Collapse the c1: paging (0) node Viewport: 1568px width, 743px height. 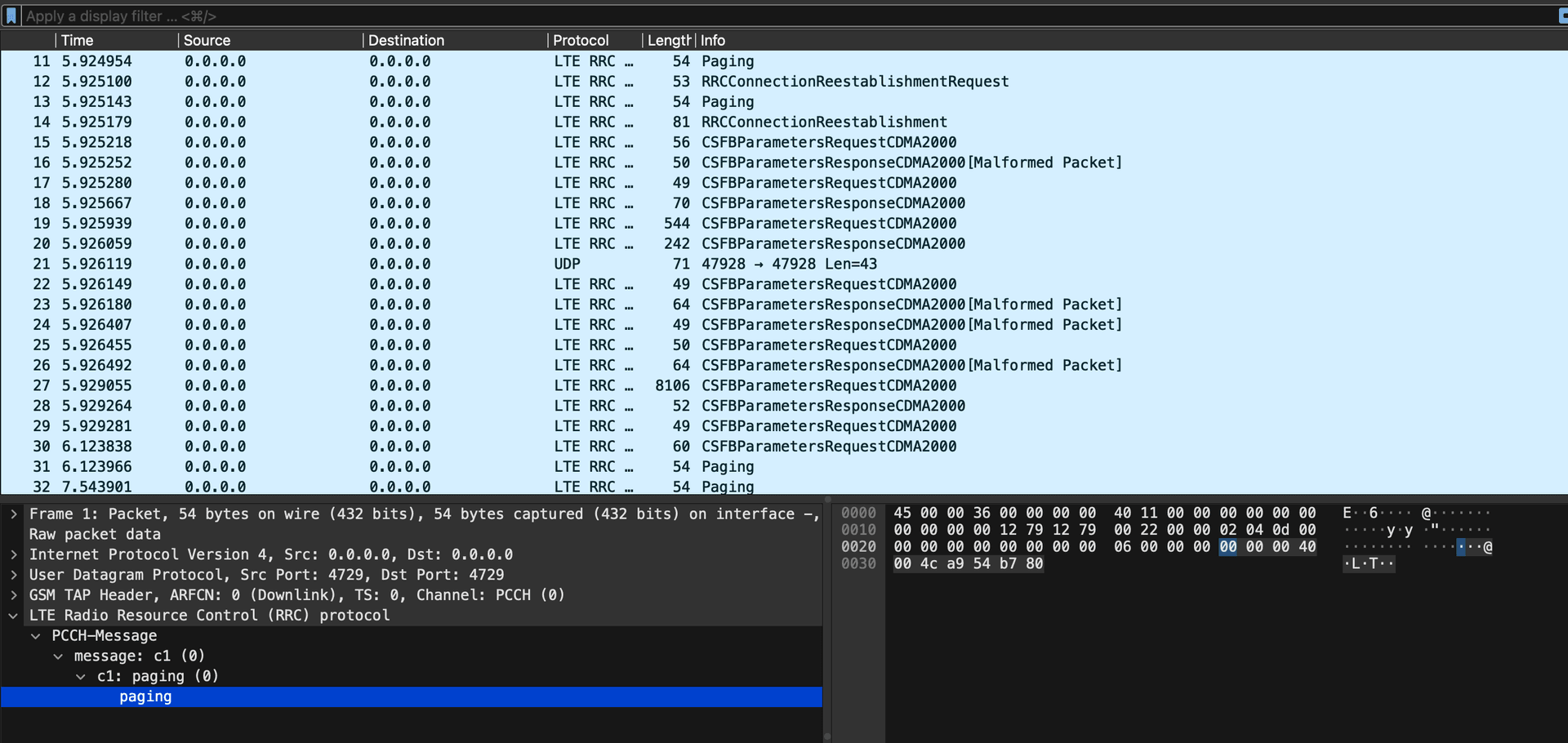[x=80, y=676]
